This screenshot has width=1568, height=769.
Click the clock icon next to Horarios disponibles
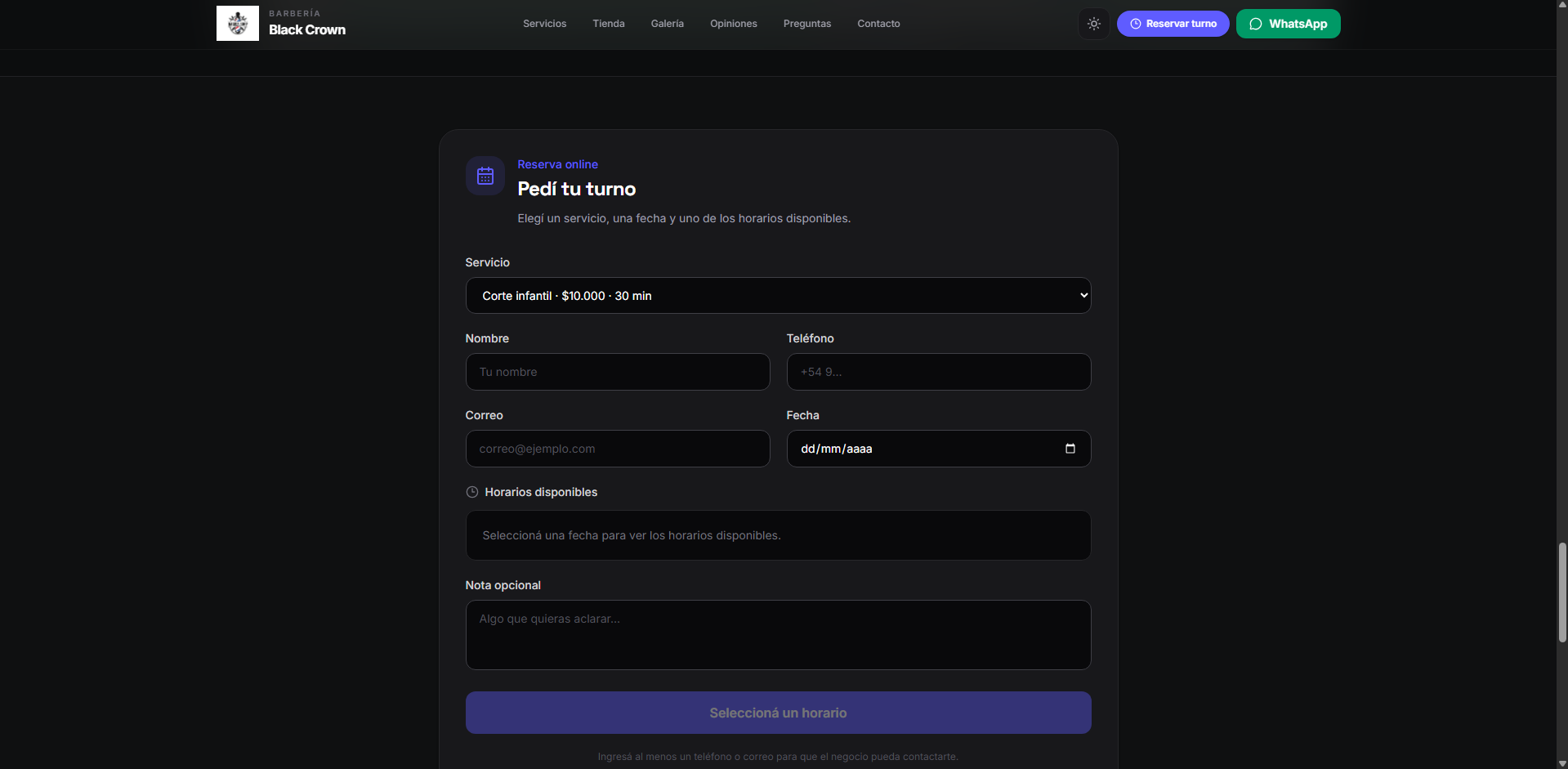472,492
